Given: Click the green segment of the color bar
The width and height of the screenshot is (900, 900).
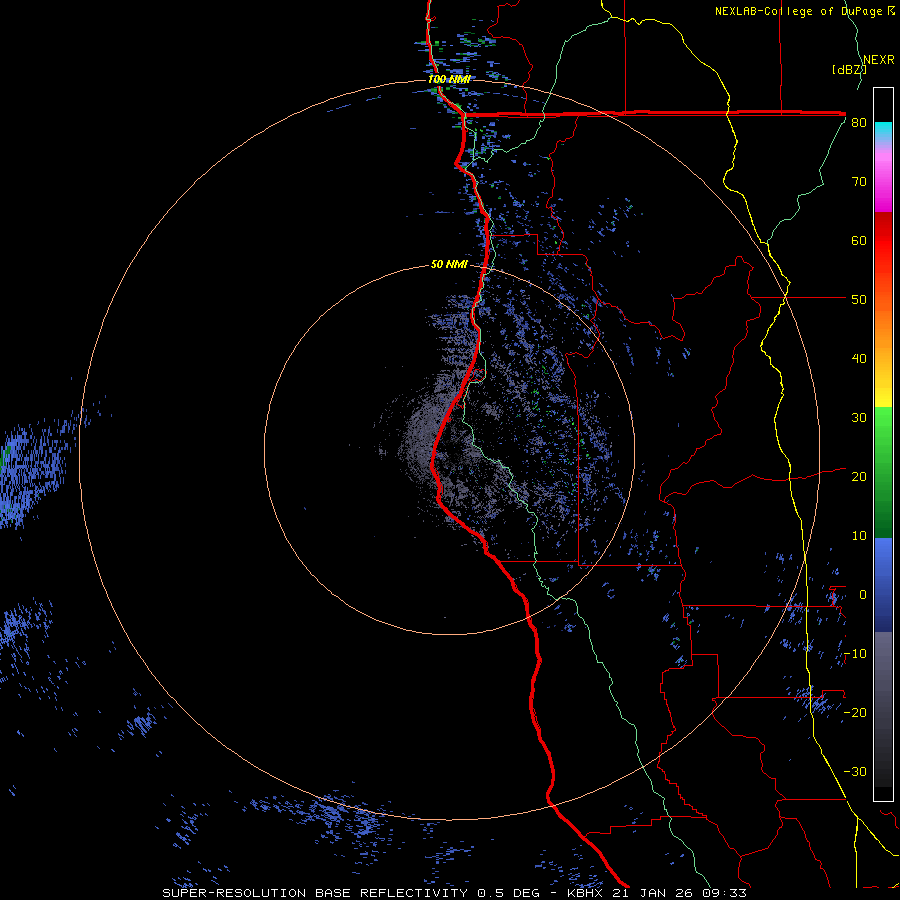Looking at the screenshot, I should click(883, 472).
